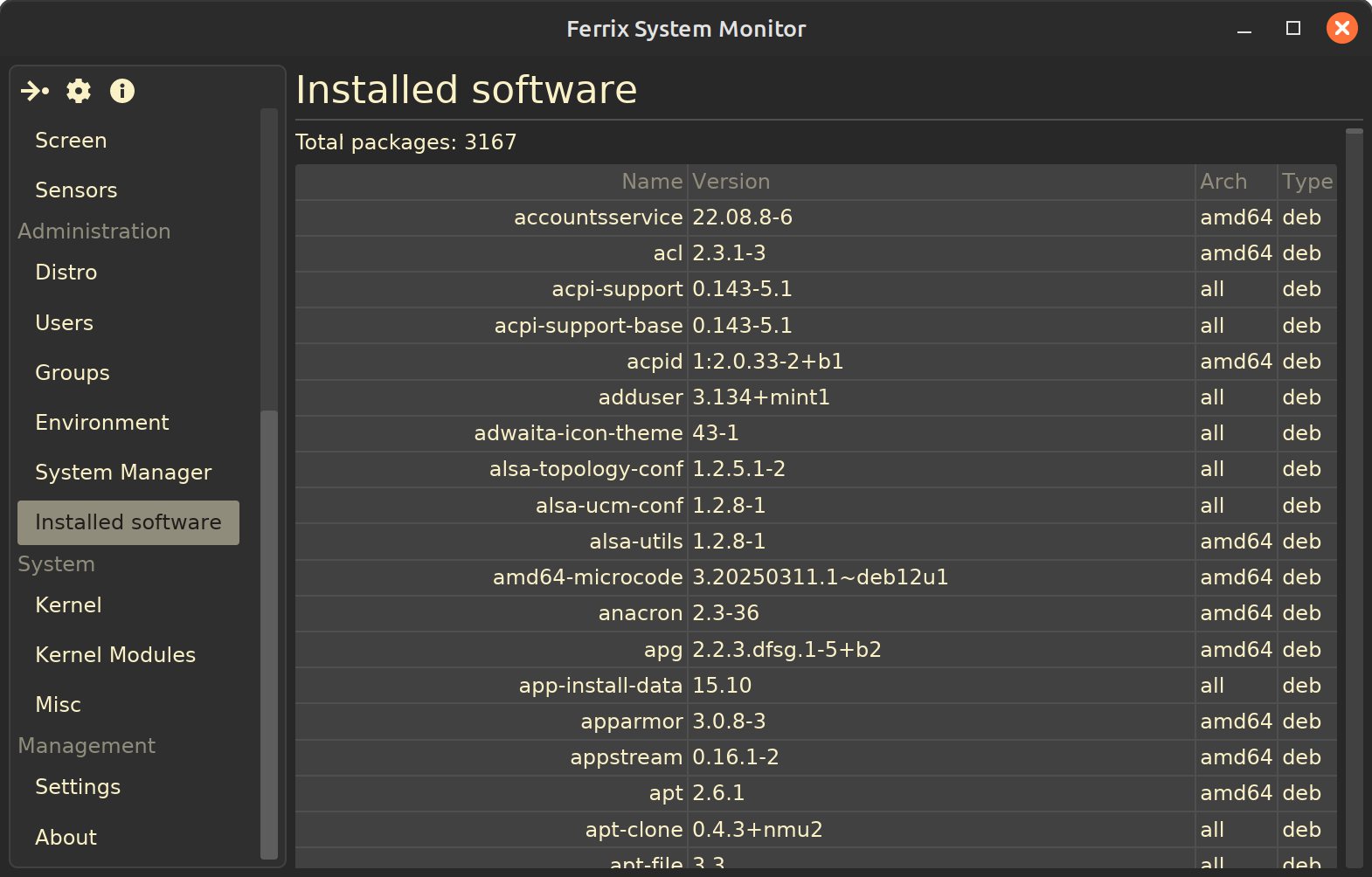
Task: Open settings via the gear icon
Action: 79,91
